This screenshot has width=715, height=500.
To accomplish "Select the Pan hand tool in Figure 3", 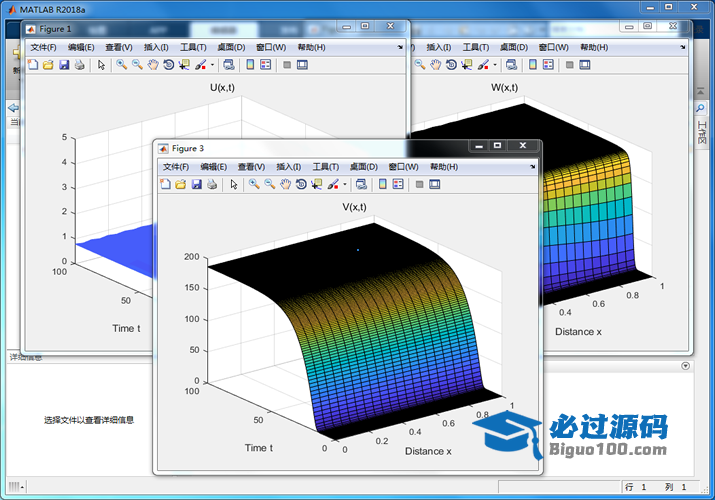I will point(285,184).
